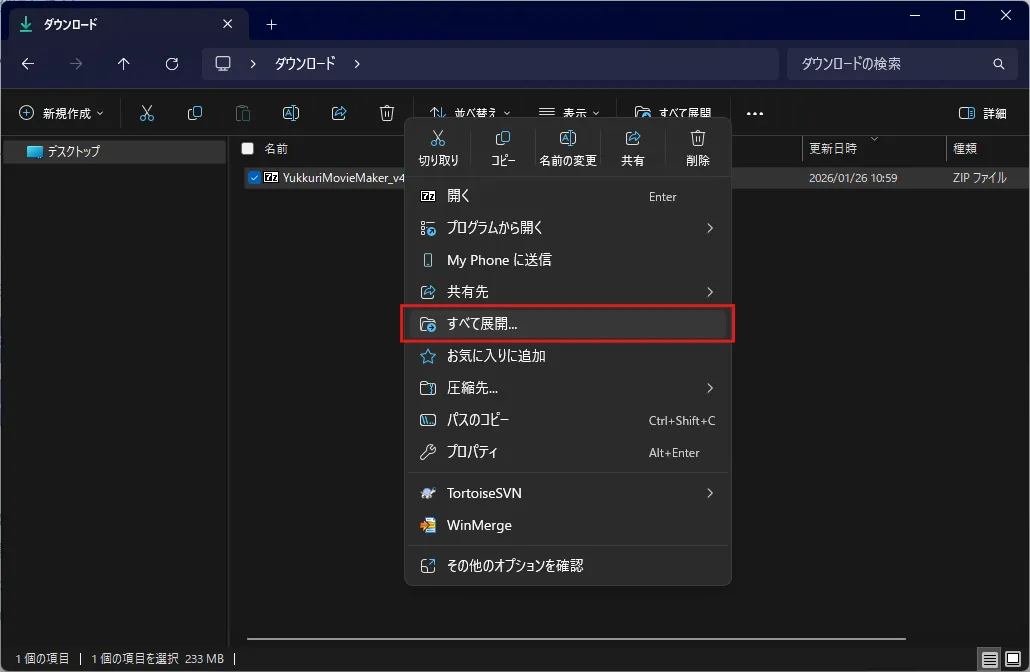The width and height of the screenshot is (1030, 672).
Task: Click the Cut scissors icon in toolbar
Action: tap(146, 113)
